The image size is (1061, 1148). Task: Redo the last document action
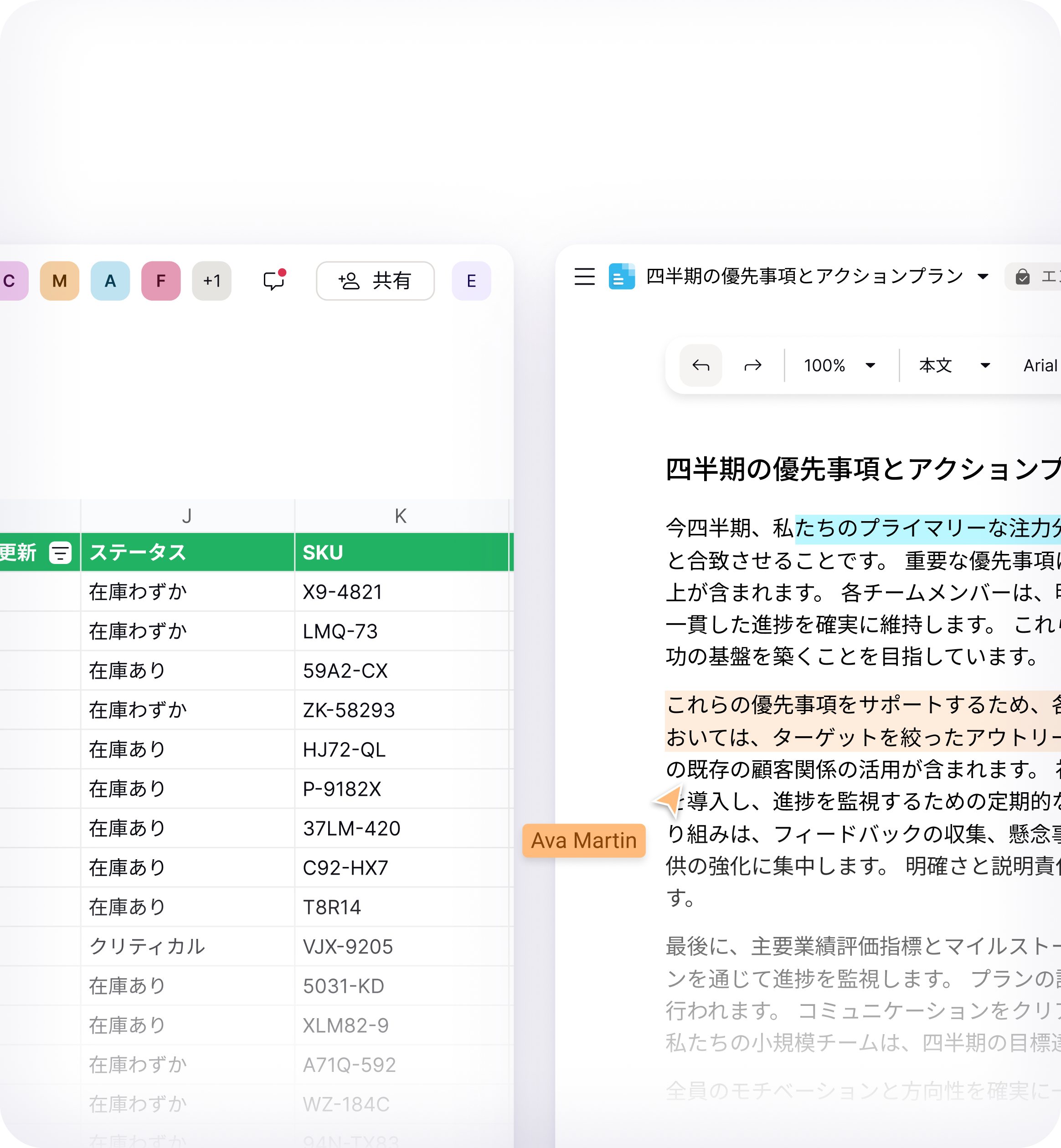point(753,365)
